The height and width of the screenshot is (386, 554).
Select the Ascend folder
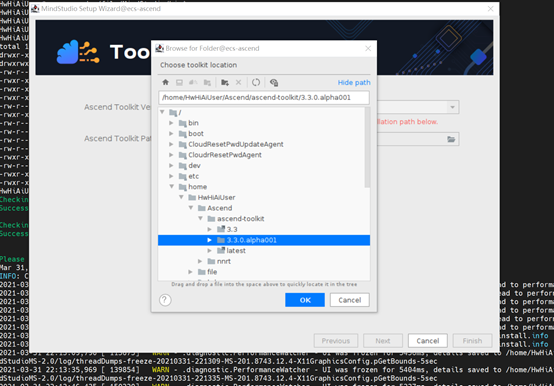pos(215,208)
